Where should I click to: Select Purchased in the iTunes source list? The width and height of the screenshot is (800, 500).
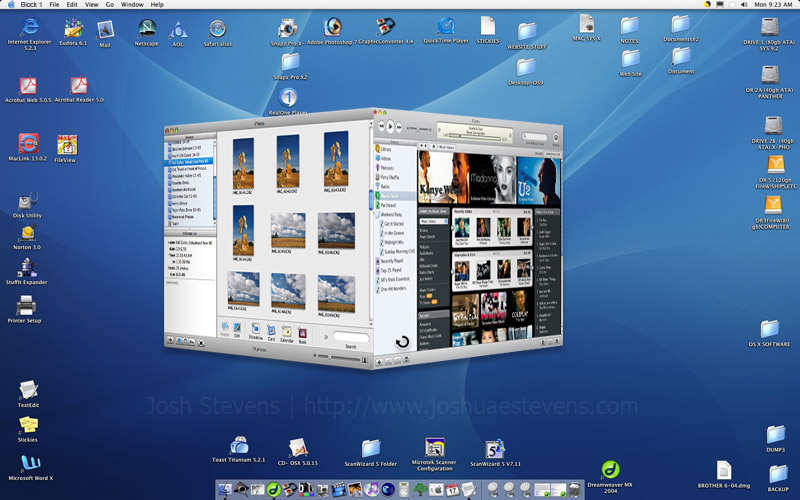pos(388,205)
